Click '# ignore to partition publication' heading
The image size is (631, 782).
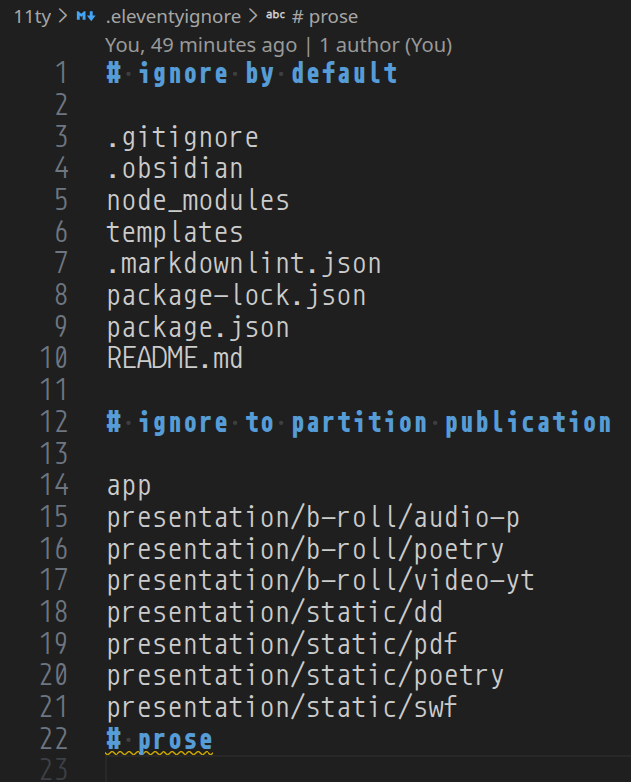pyautogui.click(x=358, y=422)
